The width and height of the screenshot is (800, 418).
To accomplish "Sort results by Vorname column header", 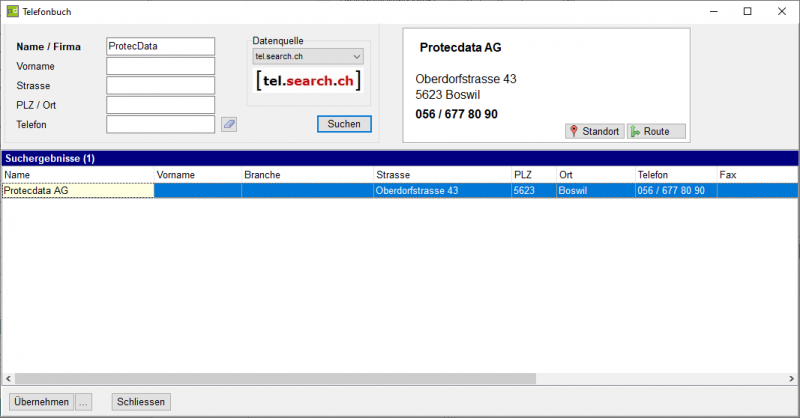I will tap(198, 175).
